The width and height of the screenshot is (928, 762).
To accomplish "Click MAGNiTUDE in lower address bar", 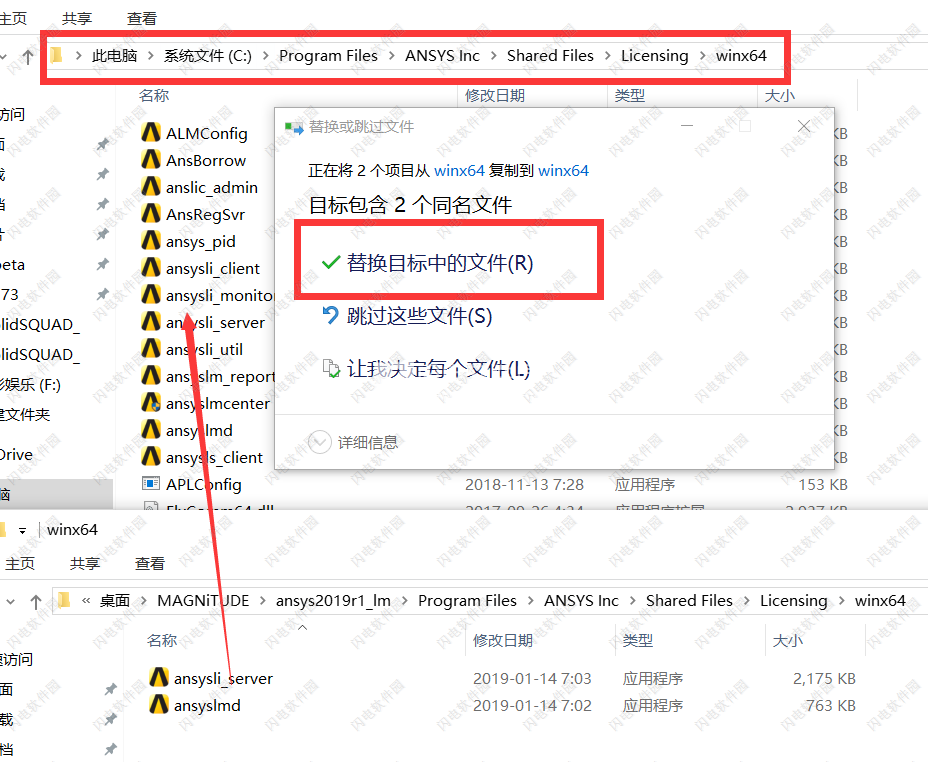I will [203, 601].
